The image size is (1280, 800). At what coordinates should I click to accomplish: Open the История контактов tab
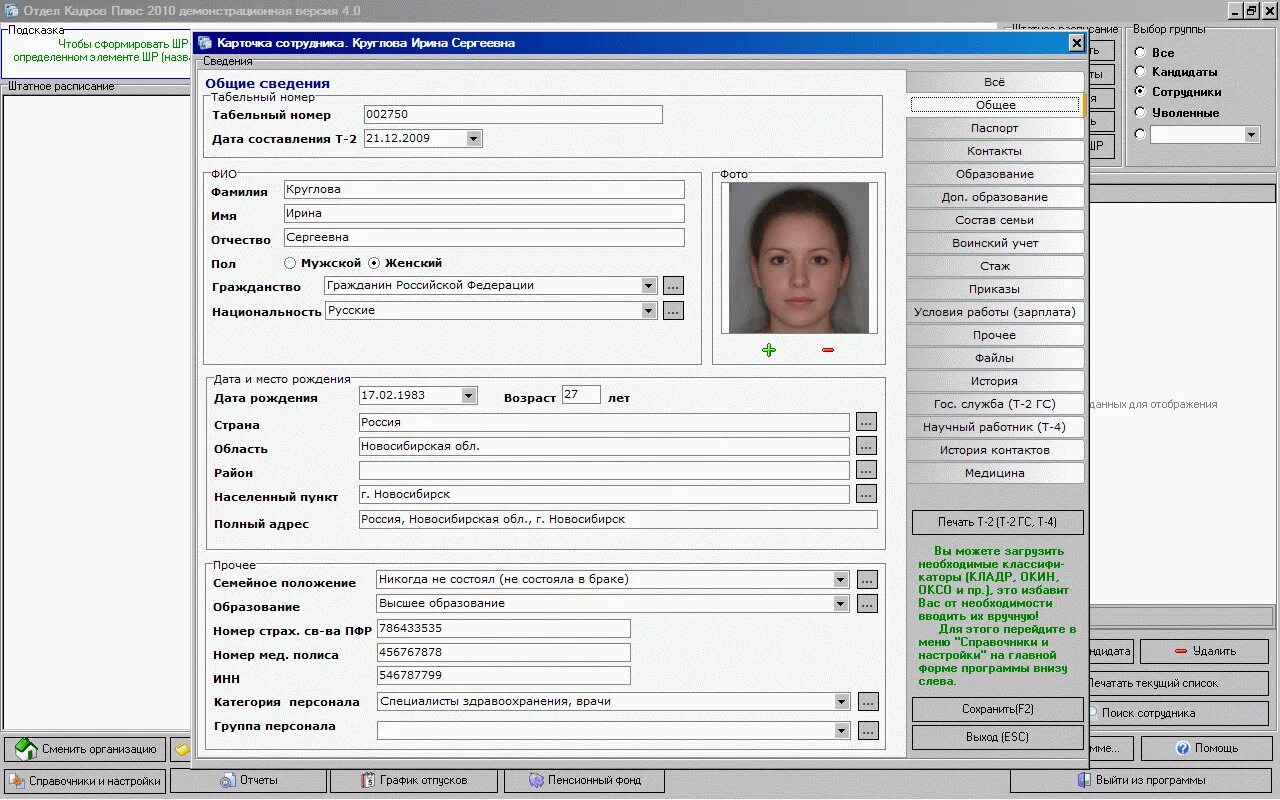tap(995, 450)
